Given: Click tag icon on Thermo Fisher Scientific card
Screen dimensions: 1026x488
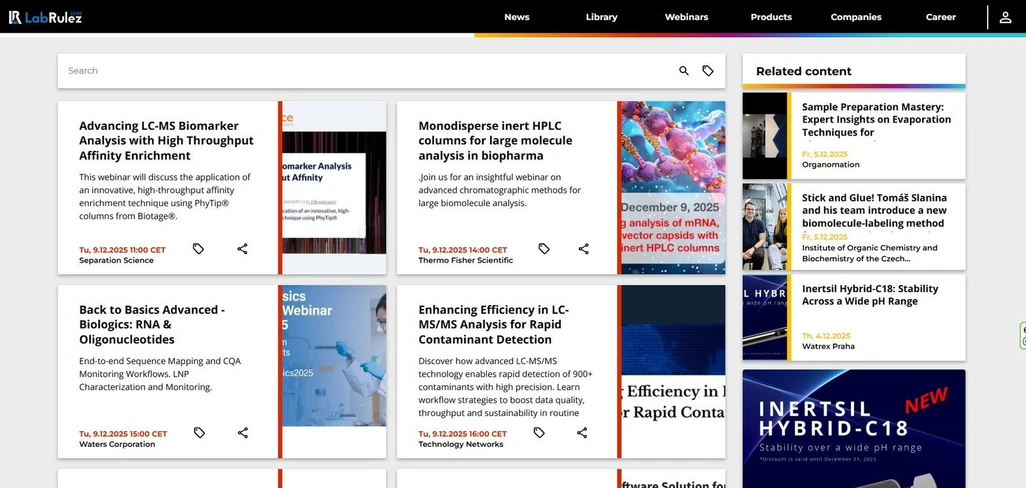Looking at the screenshot, I should 544,249.
